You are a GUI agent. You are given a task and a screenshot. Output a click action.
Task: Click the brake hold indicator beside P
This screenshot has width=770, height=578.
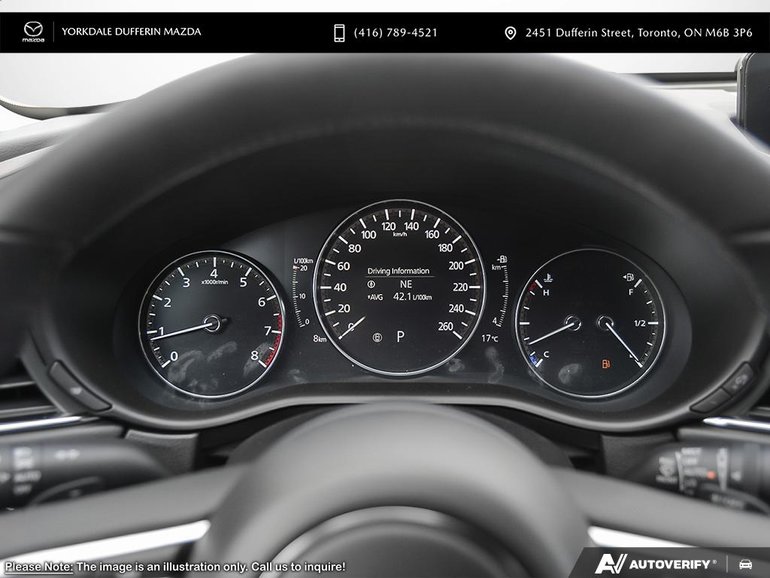coord(376,338)
